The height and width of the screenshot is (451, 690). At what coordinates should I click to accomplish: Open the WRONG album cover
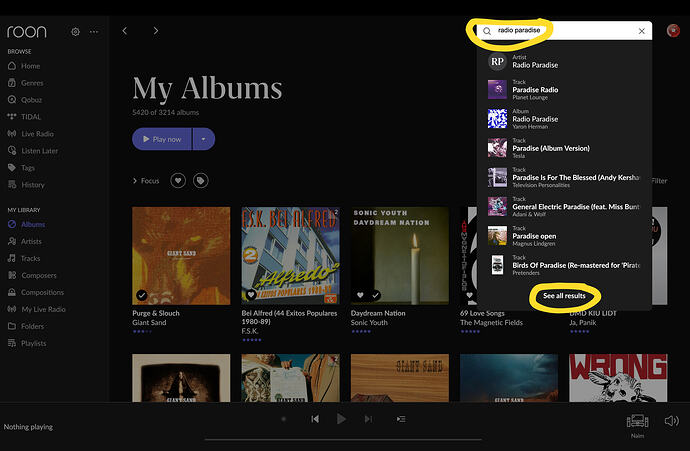pyautogui.click(x=618, y=378)
